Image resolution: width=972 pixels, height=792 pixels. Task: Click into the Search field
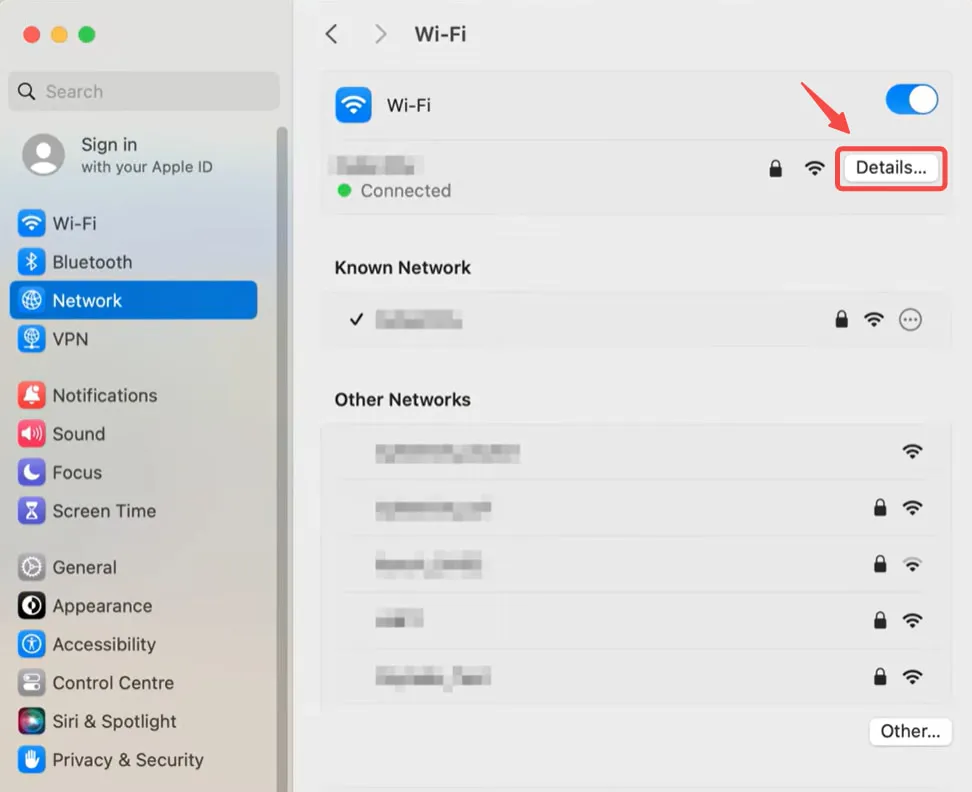tap(144, 91)
